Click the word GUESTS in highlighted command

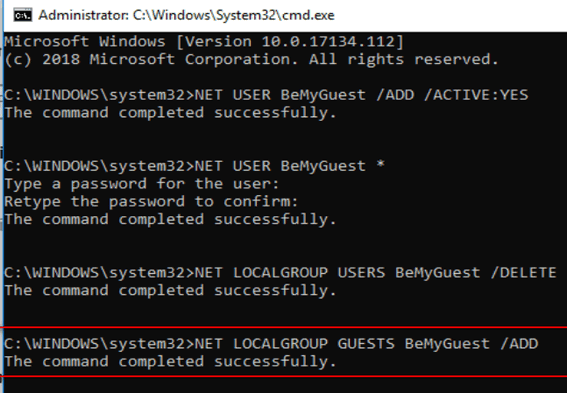coord(366,343)
